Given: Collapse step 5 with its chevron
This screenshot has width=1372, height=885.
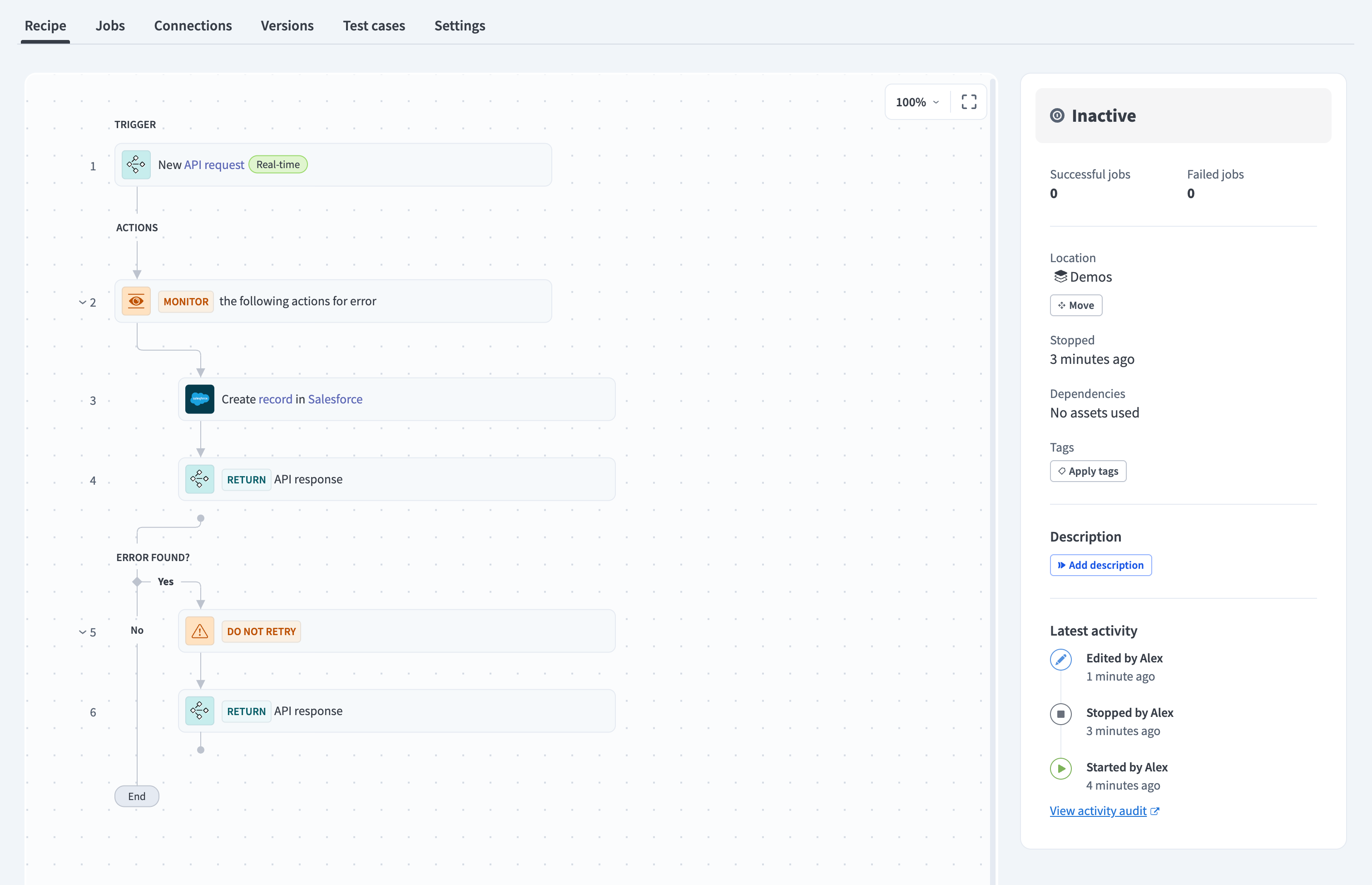Looking at the screenshot, I should coord(83,632).
